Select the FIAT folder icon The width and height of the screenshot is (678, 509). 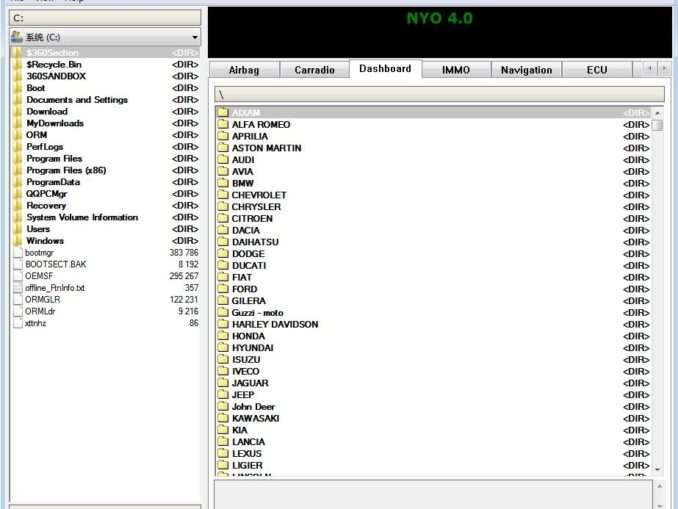coord(223,277)
